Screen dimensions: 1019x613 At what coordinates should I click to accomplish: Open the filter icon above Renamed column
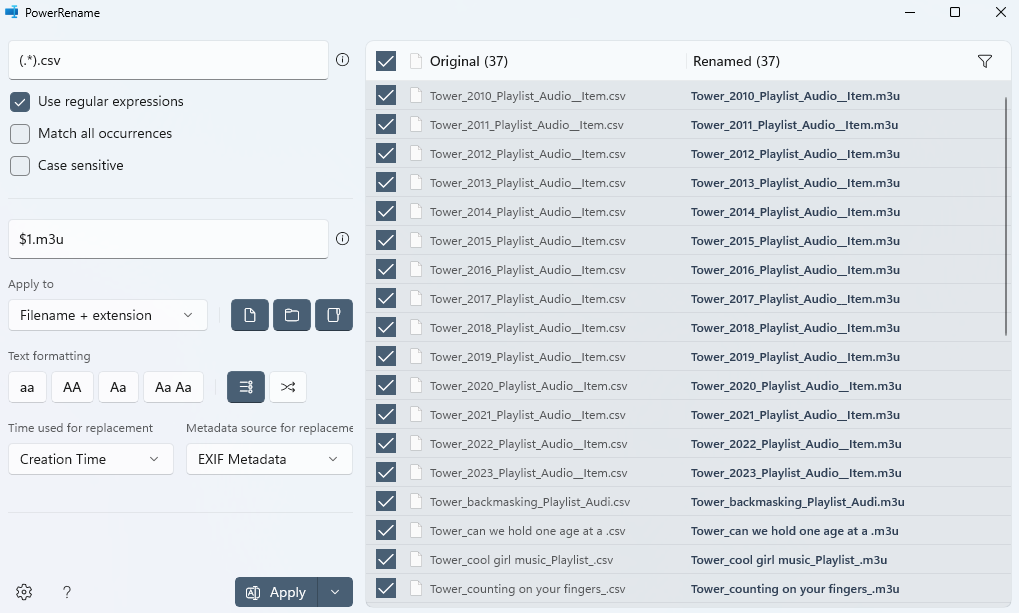pyautogui.click(x=984, y=61)
